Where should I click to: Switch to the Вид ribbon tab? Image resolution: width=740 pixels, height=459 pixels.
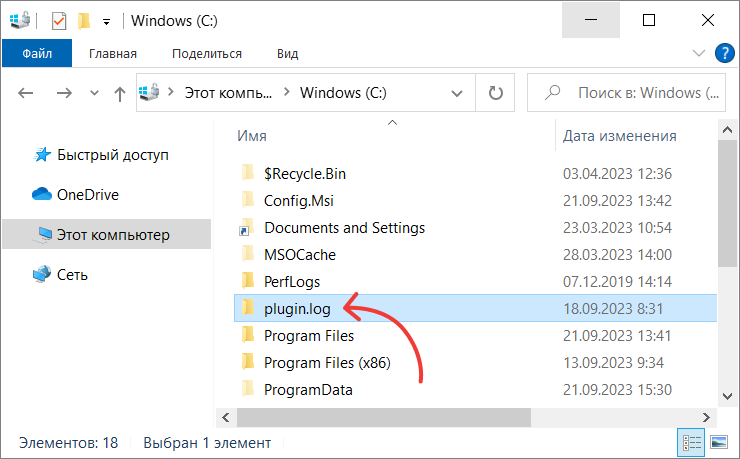click(x=287, y=53)
